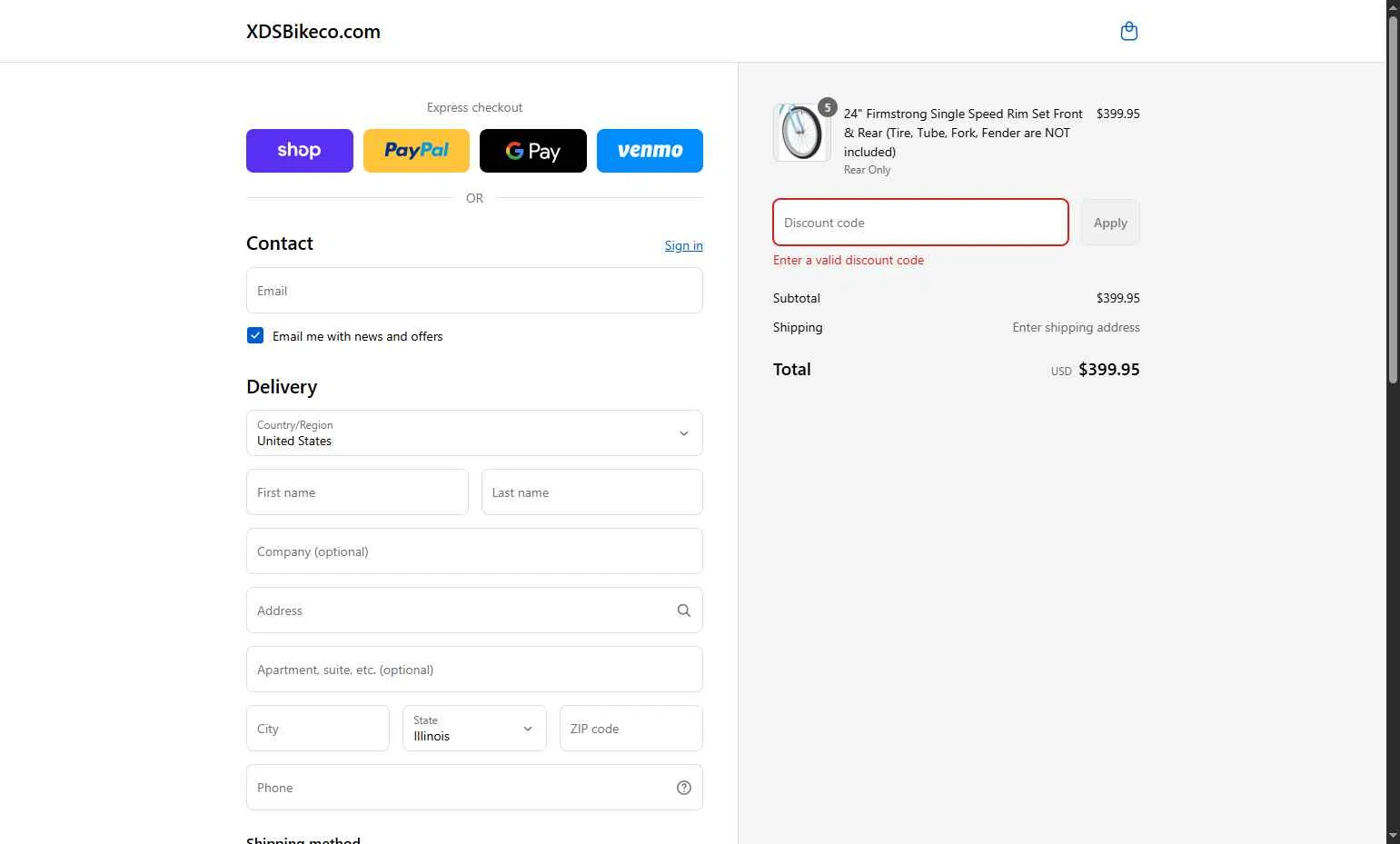Focus the Discount code field
The width and height of the screenshot is (1400, 844).
pyautogui.click(x=920, y=223)
